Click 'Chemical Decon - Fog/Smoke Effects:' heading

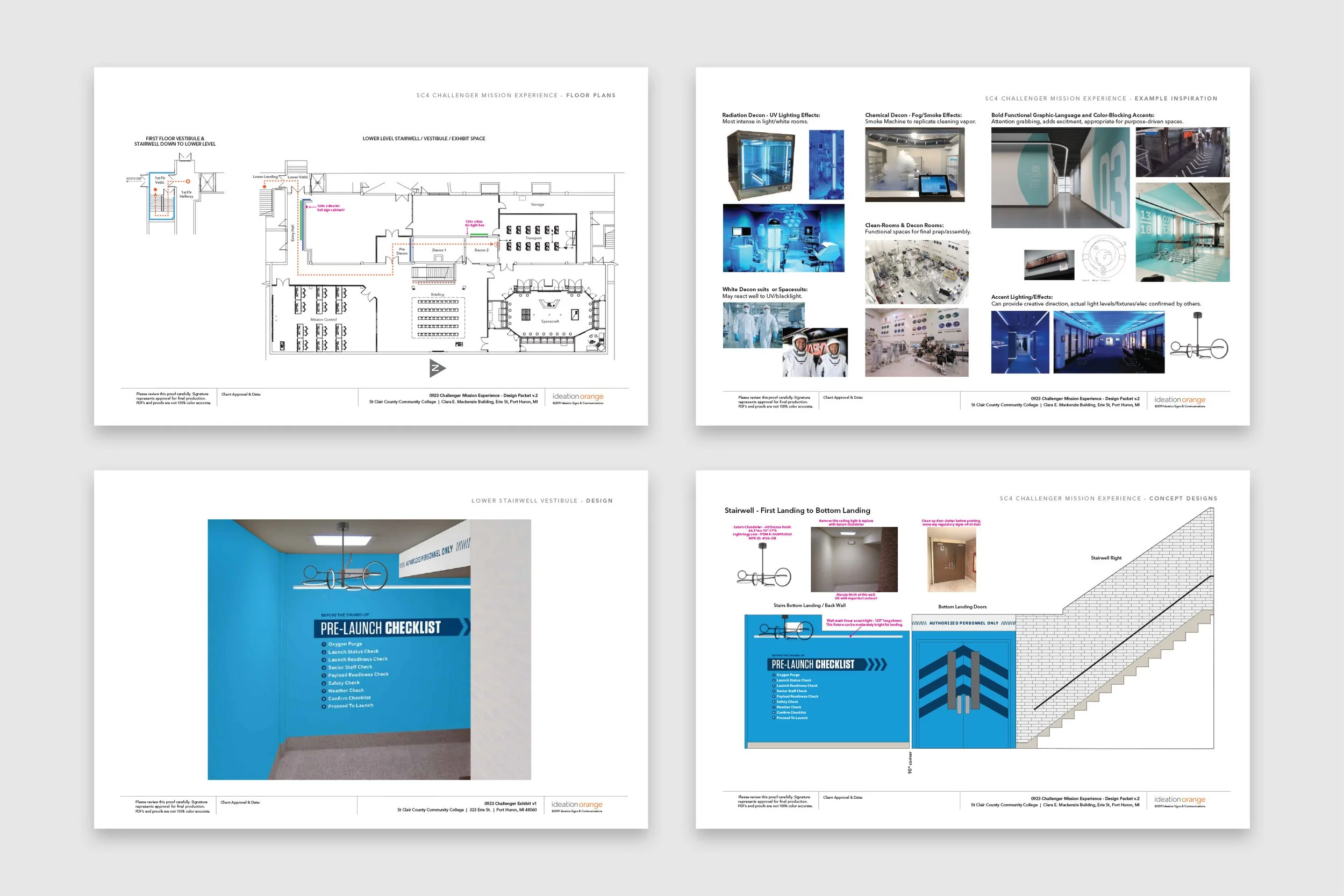click(x=913, y=115)
